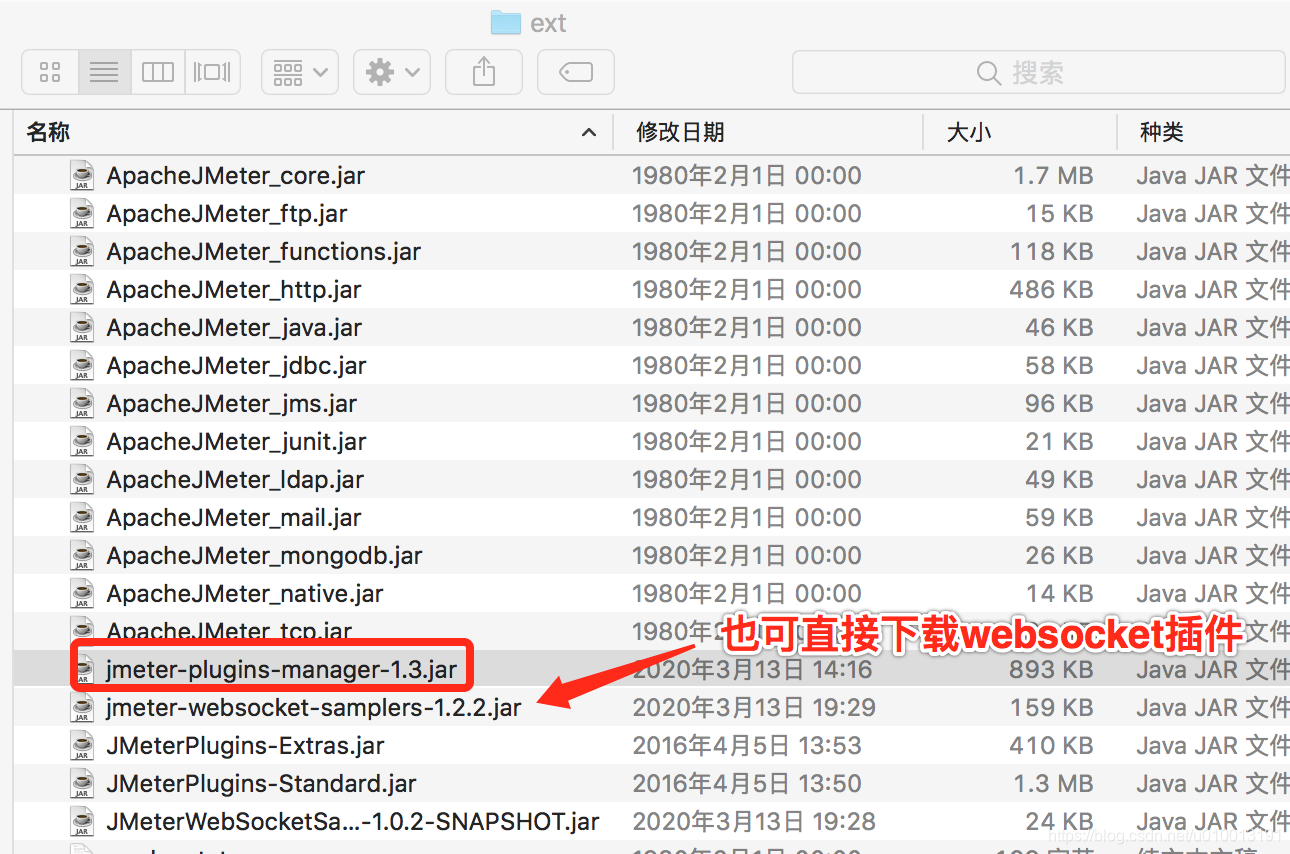This screenshot has width=1290, height=854.
Task: Select file name ending in -1.0.2-SNAPSHOT.jar
Action: click(x=353, y=822)
